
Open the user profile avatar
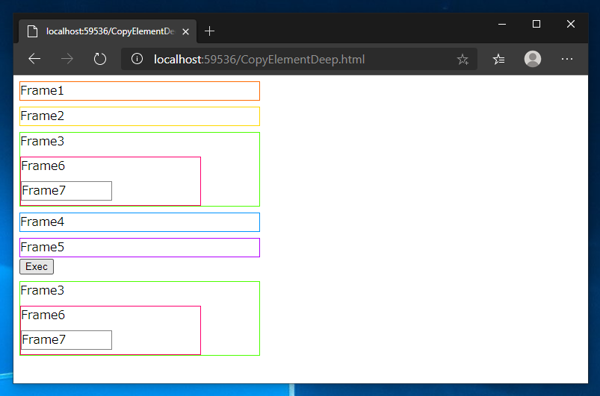tap(532, 59)
